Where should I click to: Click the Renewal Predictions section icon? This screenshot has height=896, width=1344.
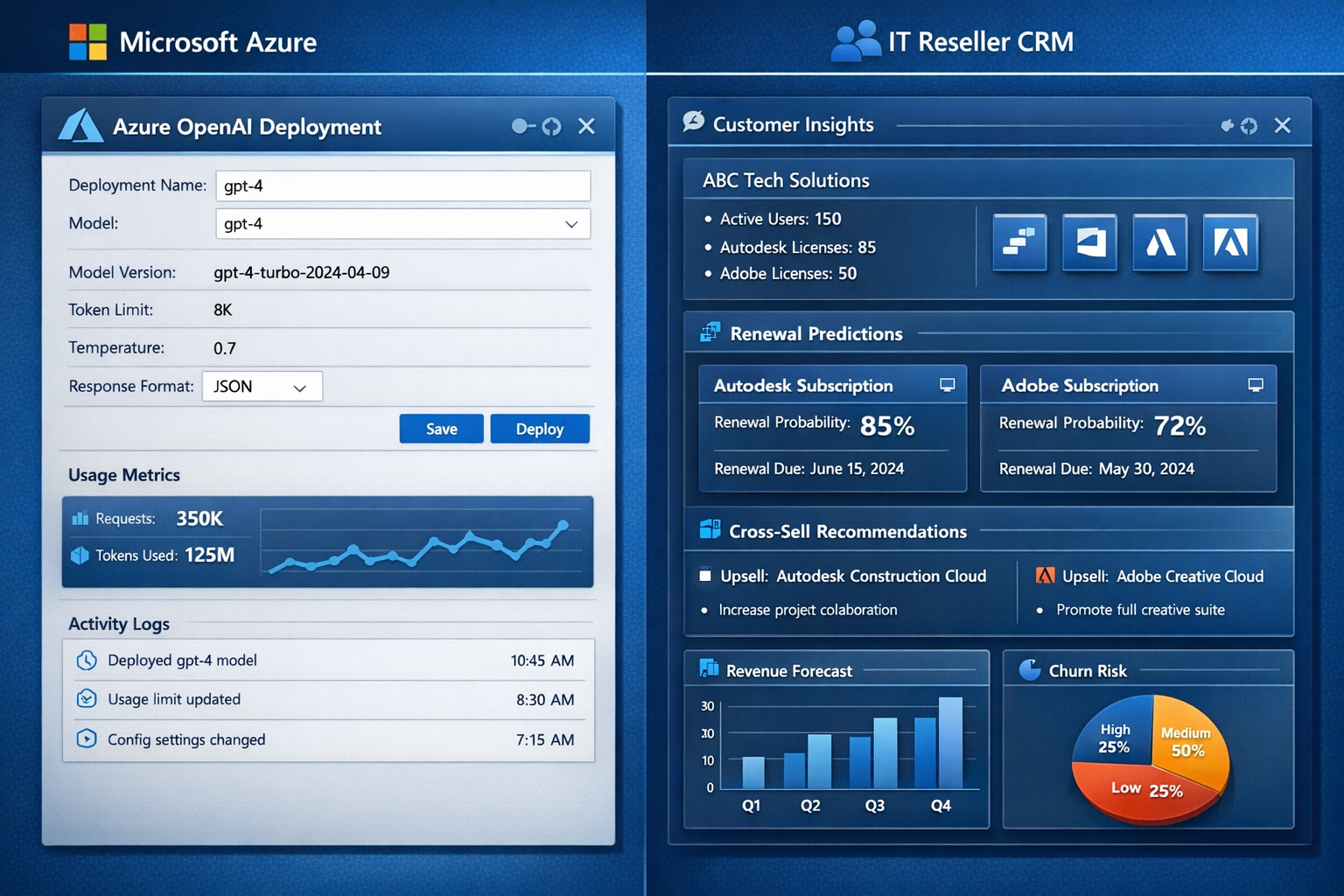pyautogui.click(x=710, y=332)
